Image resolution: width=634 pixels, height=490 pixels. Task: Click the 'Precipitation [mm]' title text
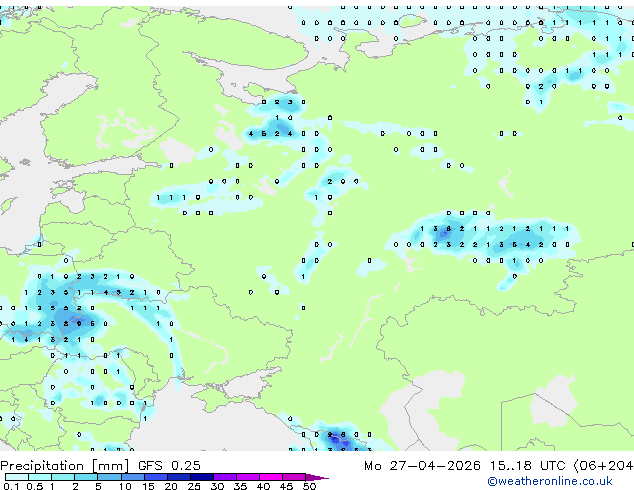[65, 466]
